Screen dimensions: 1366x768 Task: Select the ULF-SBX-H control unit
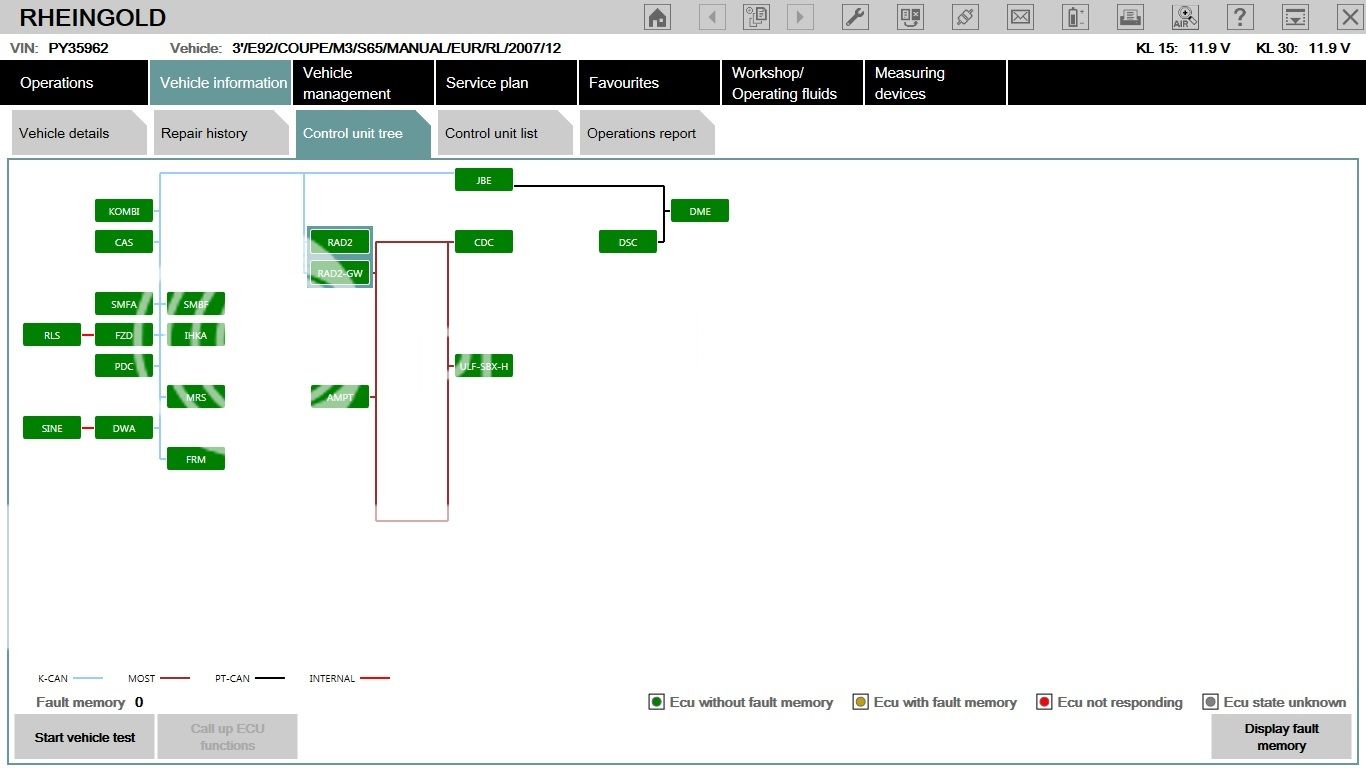point(484,366)
